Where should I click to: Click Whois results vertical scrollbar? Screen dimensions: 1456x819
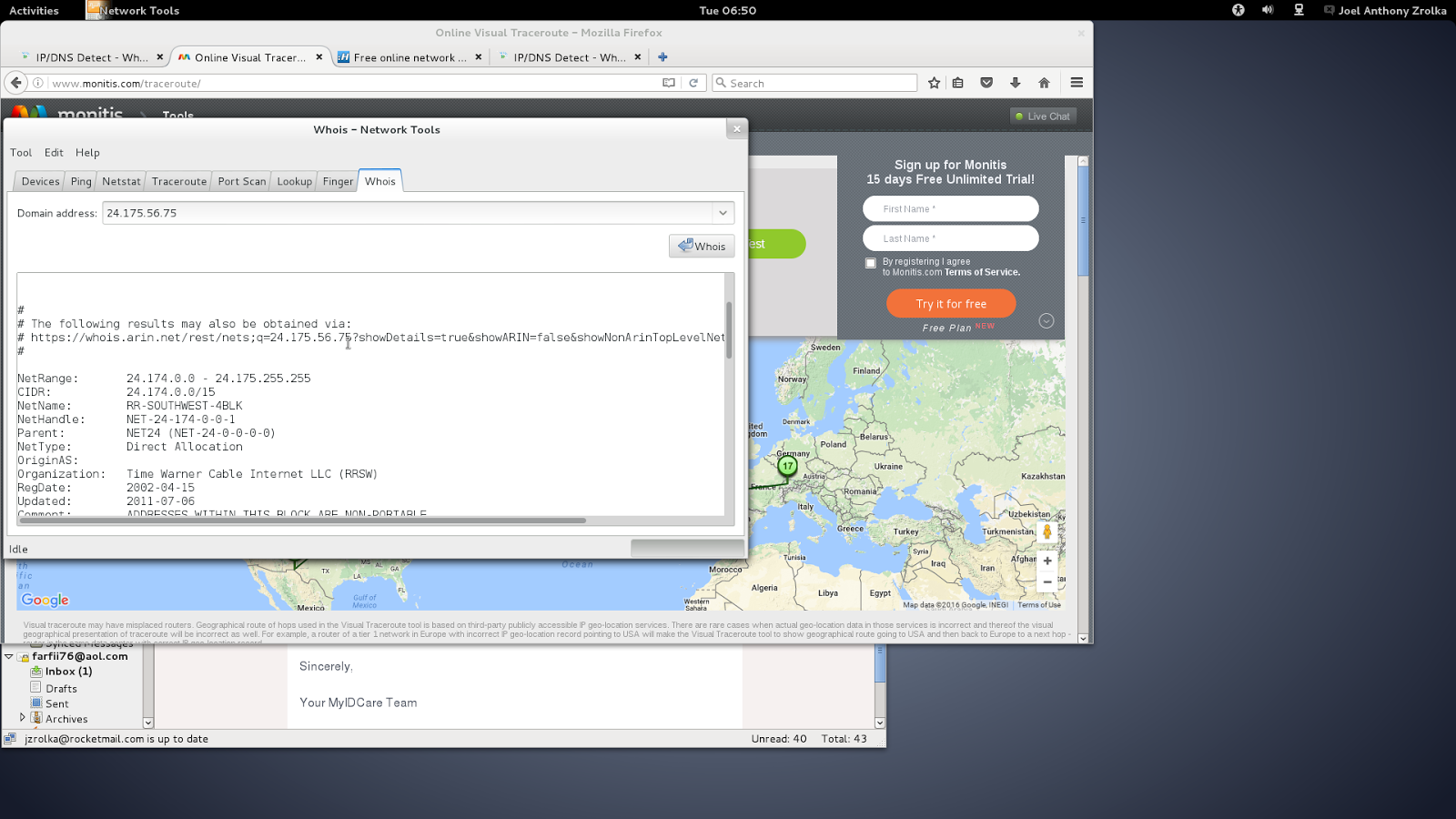click(x=729, y=329)
